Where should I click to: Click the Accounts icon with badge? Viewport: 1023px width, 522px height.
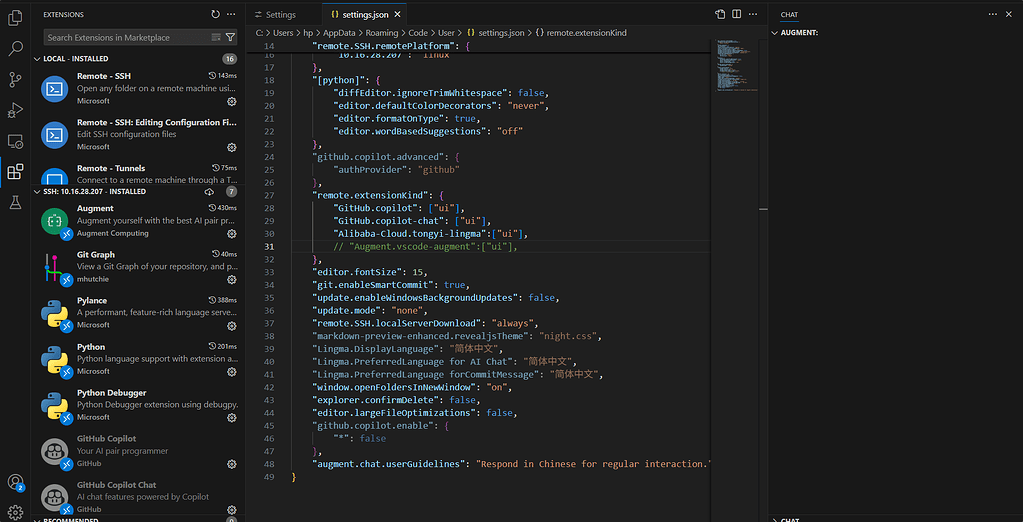(x=14, y=482)
